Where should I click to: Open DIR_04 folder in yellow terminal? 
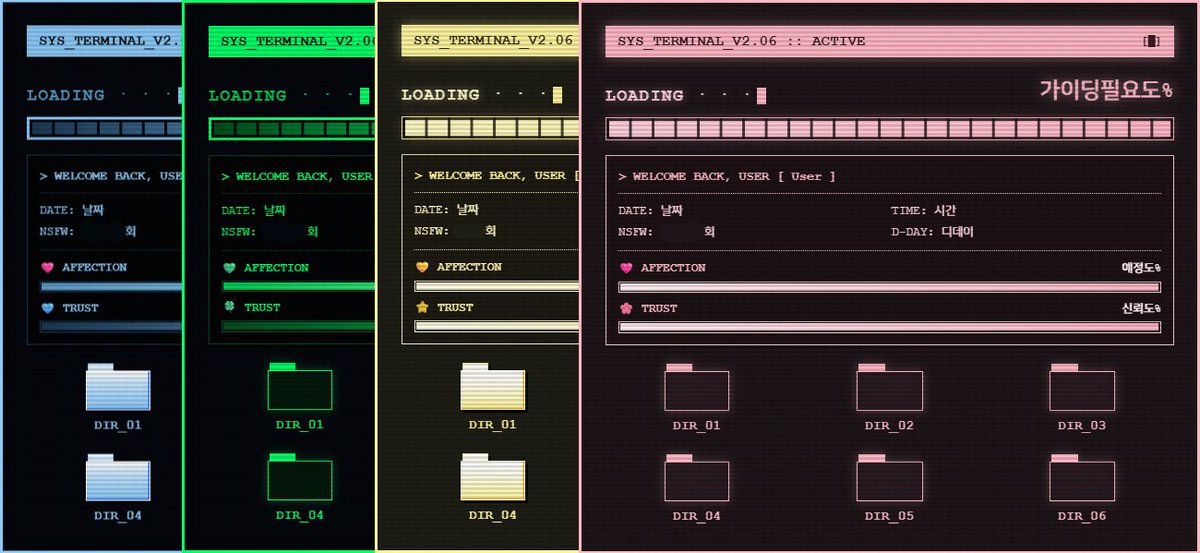493,477
